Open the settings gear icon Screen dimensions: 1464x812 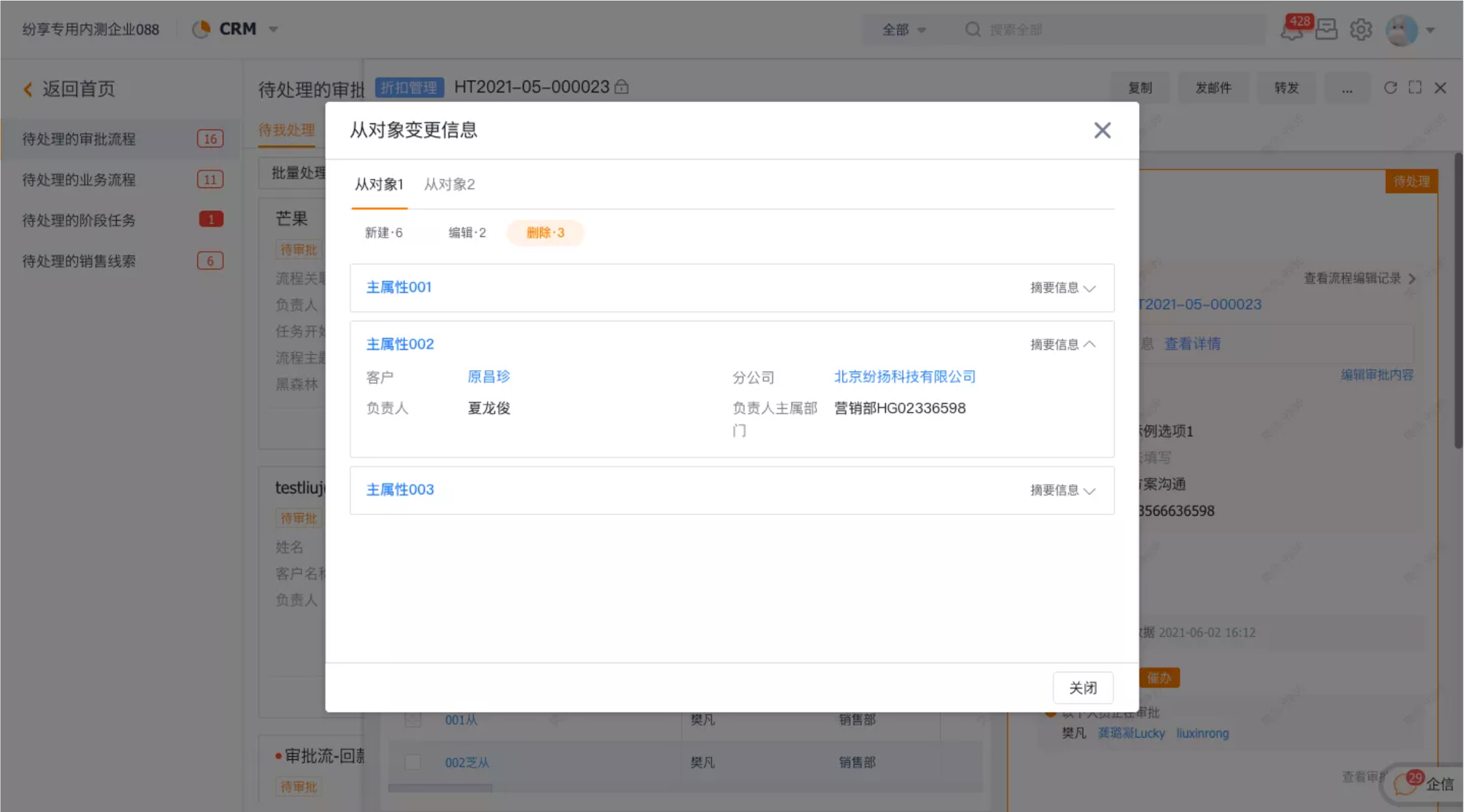point(1360,29)
